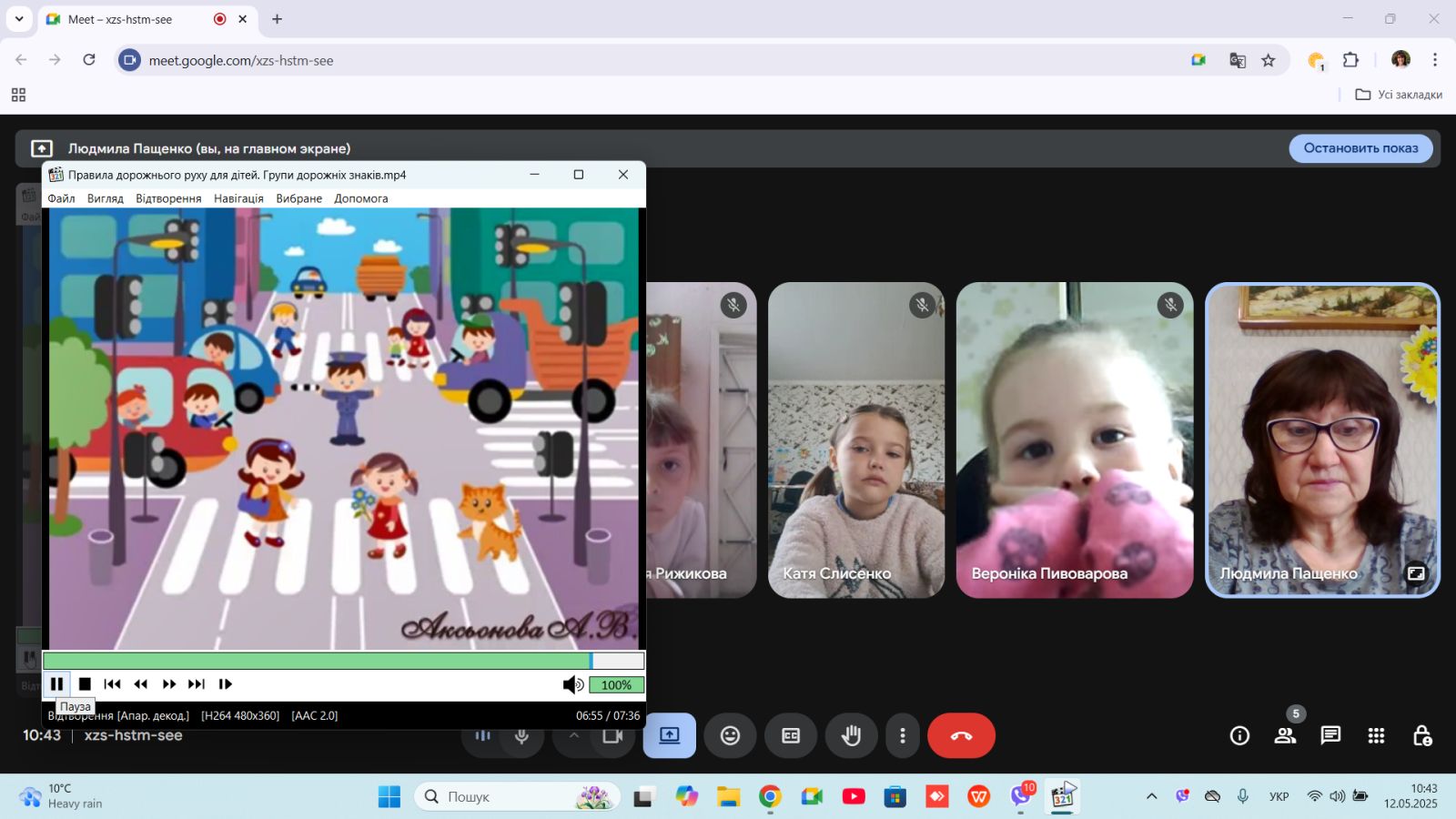Toggle the Meet screen-share present button
The image size is (1456, 819).
(670, 735)
